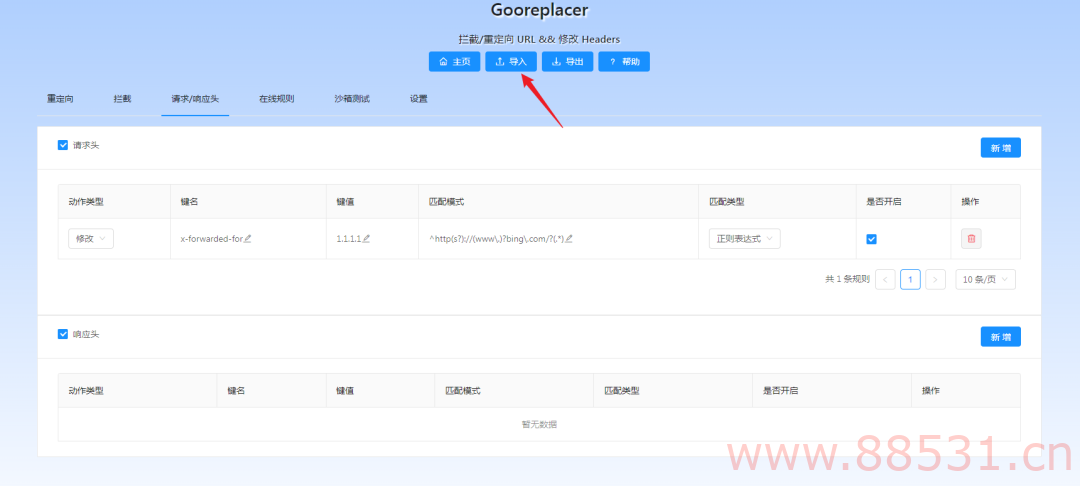Click the pencil icon next to 1.1.1.1
This screenshot has width=1080, height=486.
click(366, 239)
